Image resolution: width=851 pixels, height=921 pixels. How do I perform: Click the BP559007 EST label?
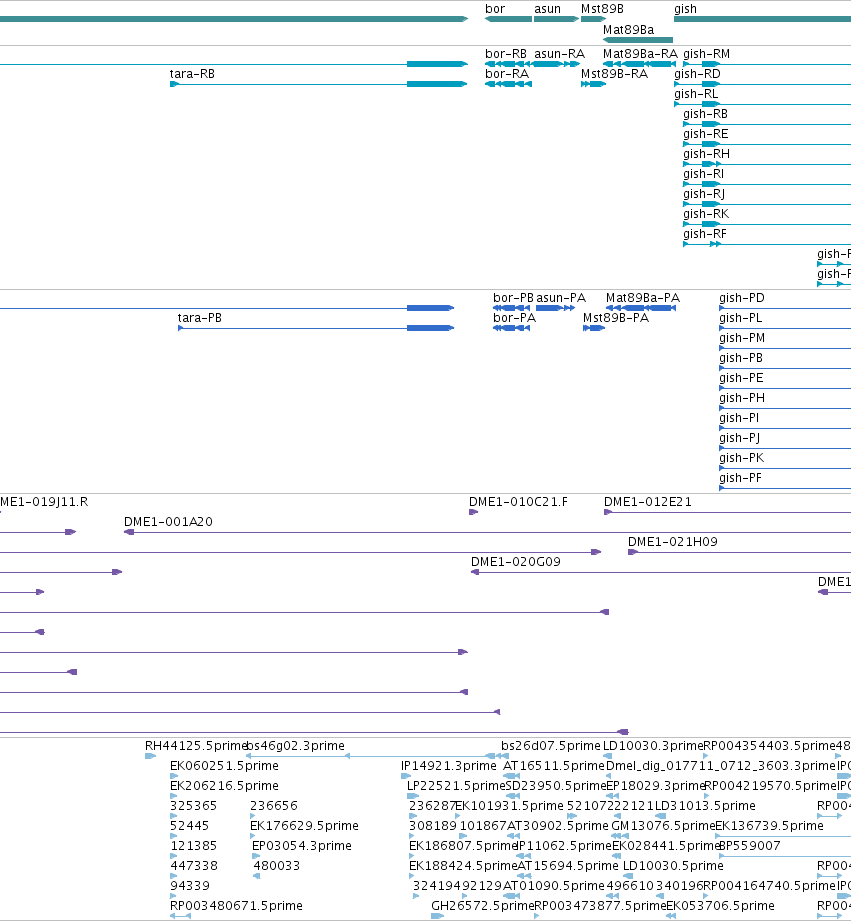(x=749, y=845)
